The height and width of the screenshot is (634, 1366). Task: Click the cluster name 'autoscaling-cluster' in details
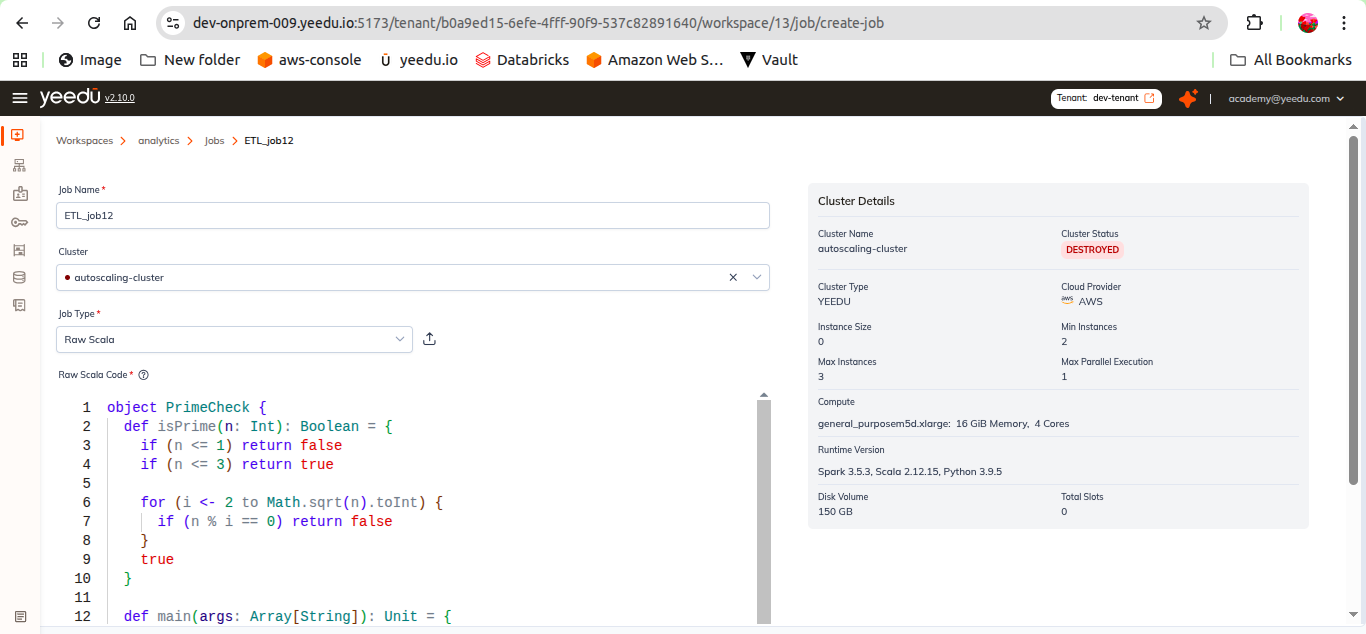pyautogui.click(x=862, y=249)
